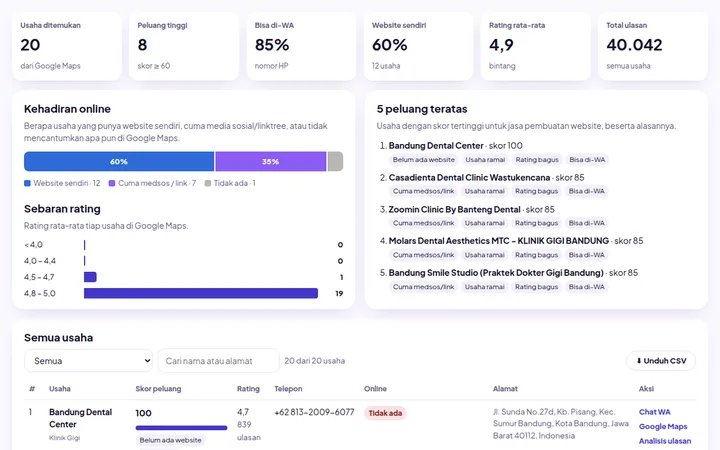Click 'Molars Dental Aesthetics MTC' entry
Viewport: 720px width, 450px height.
[499, 241]
